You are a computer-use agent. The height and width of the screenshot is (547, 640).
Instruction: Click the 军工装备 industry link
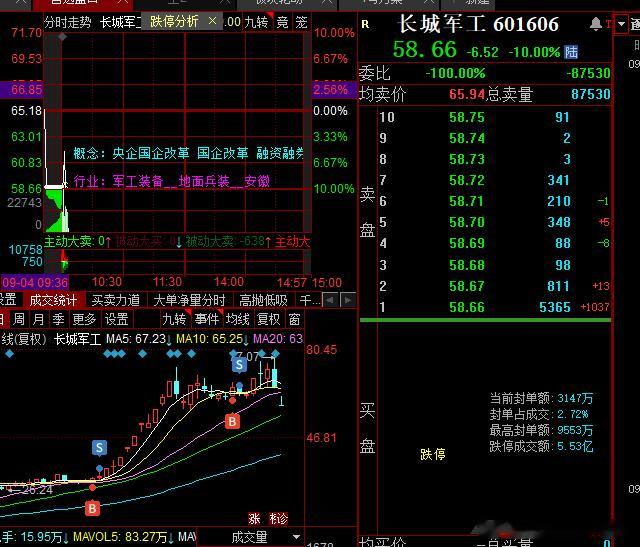pos(138,181)
